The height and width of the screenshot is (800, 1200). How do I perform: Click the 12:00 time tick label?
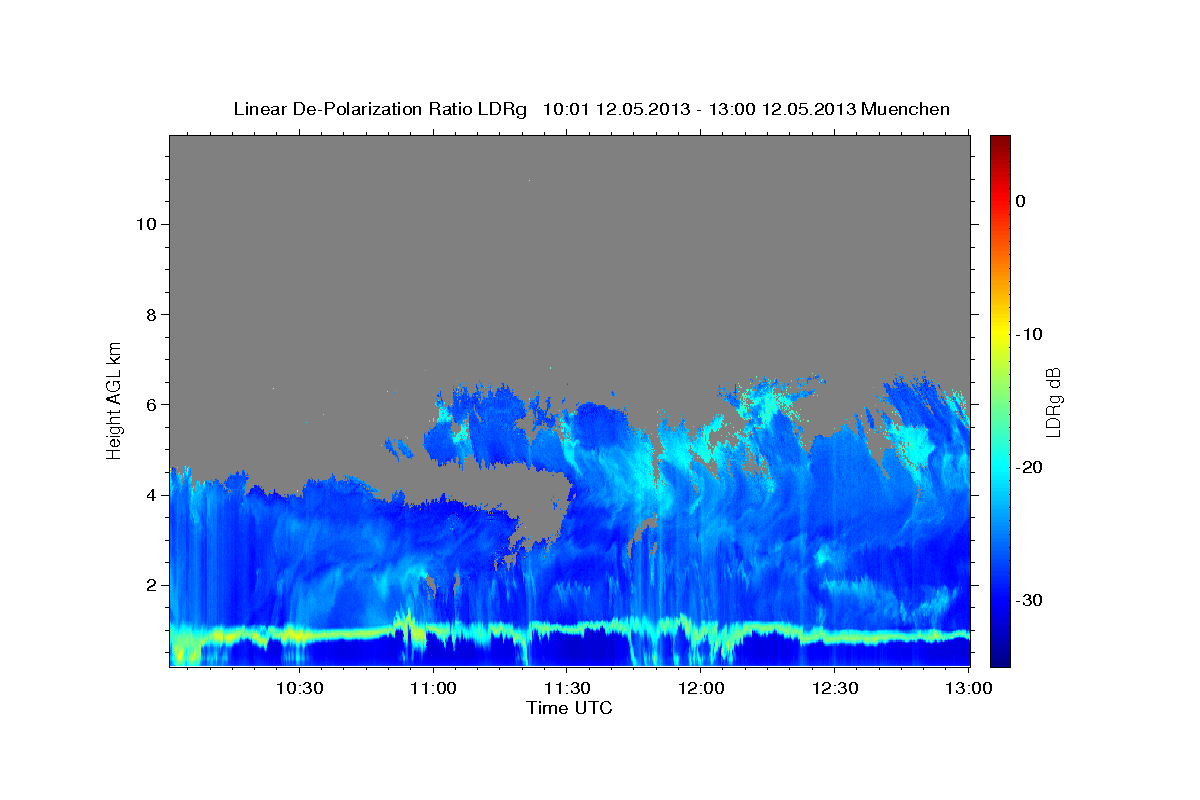(700, 689)
